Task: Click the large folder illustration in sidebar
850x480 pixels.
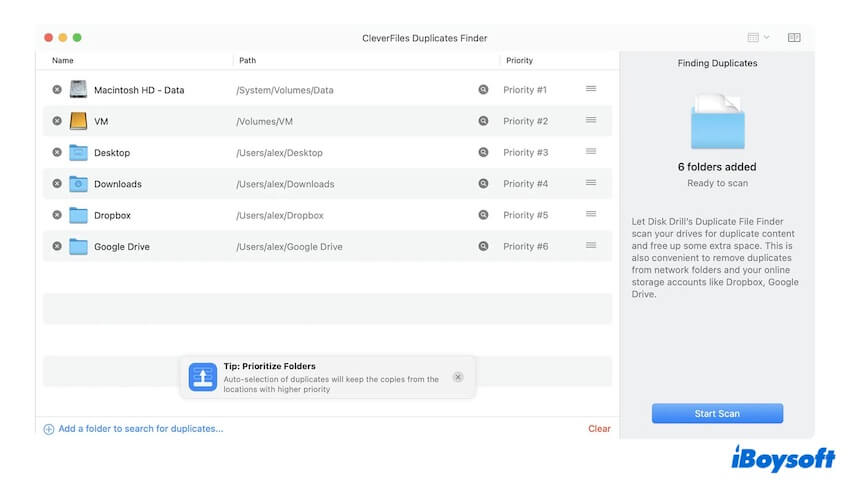Action: (x=717, y=121)
